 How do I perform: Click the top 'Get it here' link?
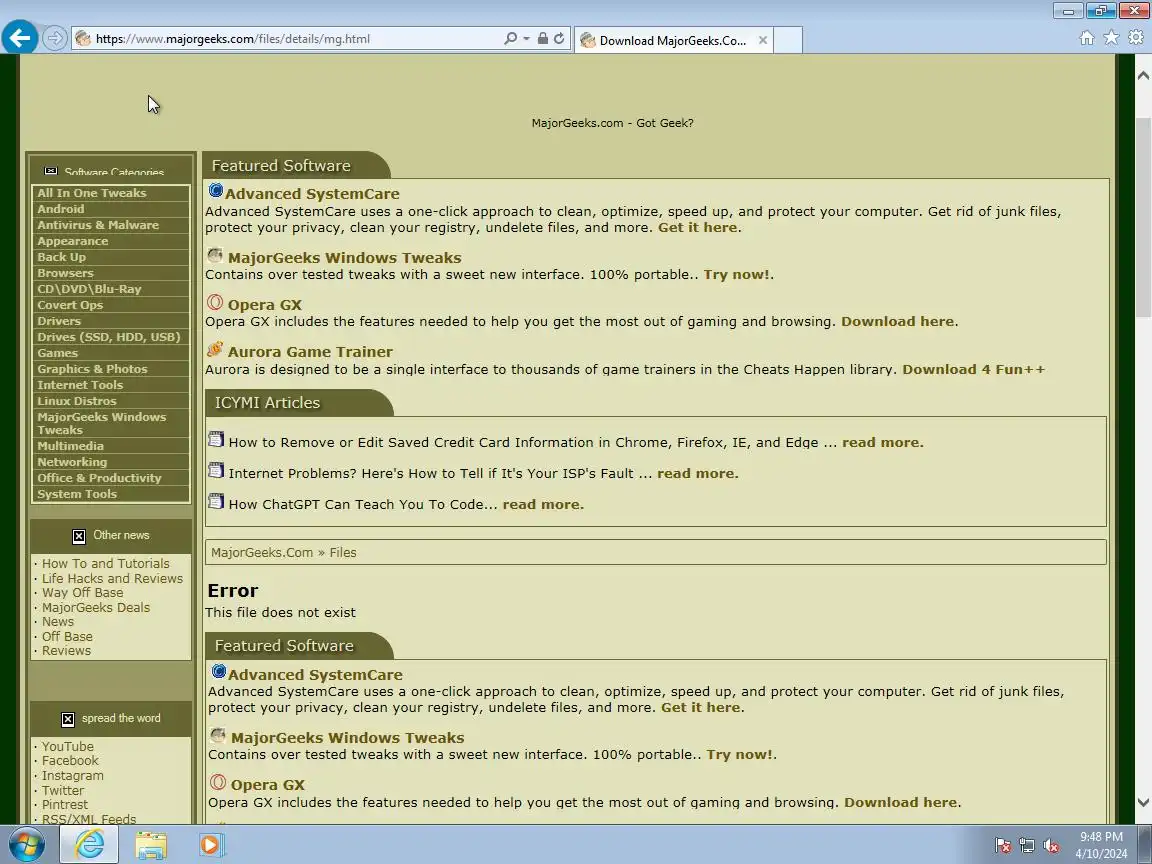coord(698,228)
